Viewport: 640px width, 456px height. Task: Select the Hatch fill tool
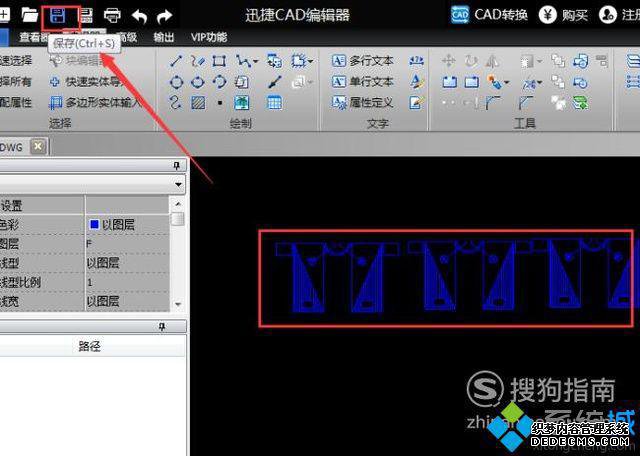[x=198, y=102]
